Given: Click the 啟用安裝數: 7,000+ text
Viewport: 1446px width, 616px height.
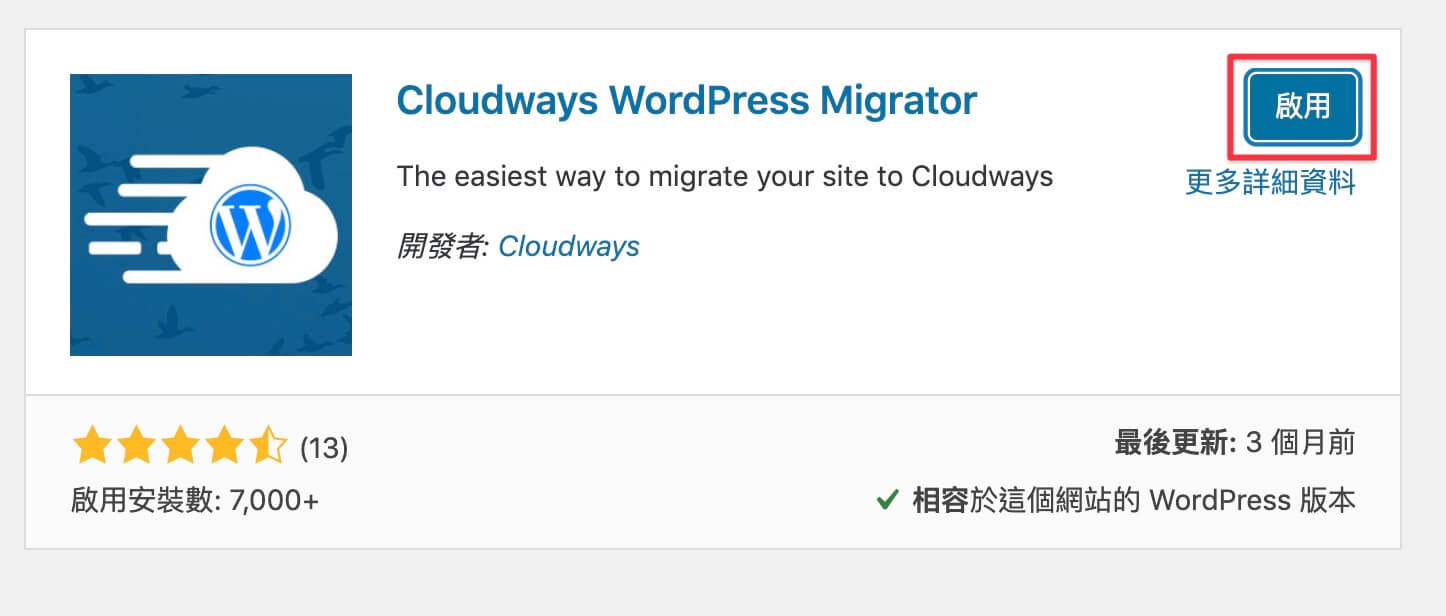Looking at the screenshot, I should click(195, 500).
